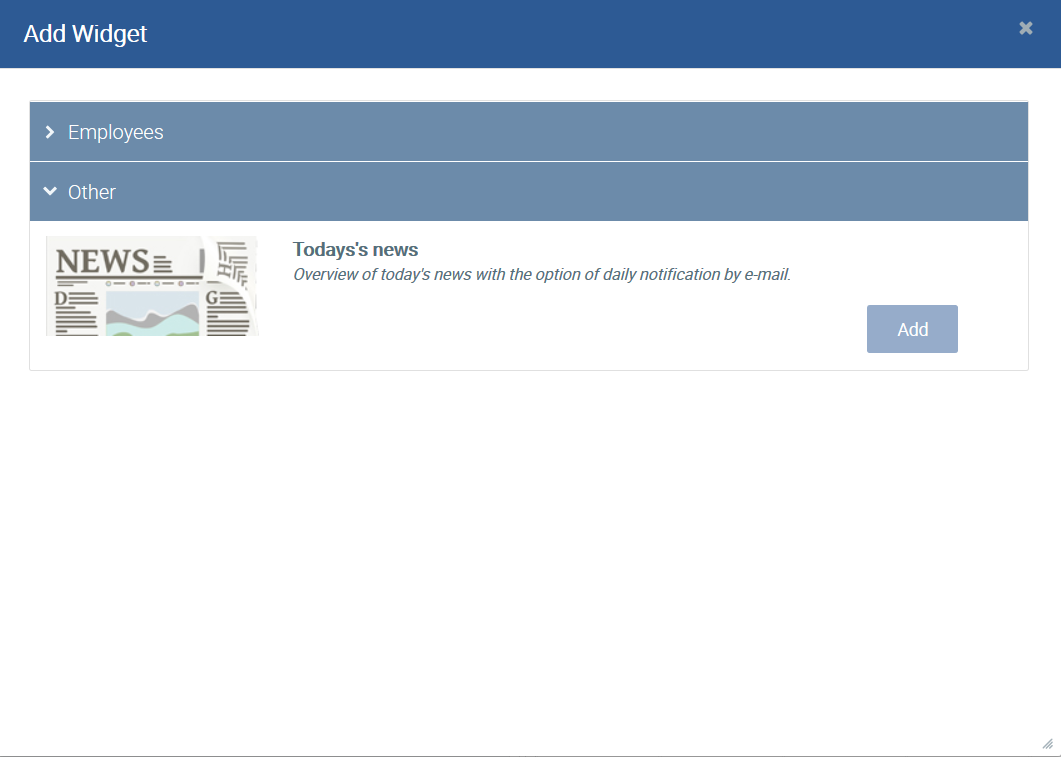The width and height of the screenshot is (1061, 757).
Task: Select the Todays's news widget title
Action: [x=355, y=250]
